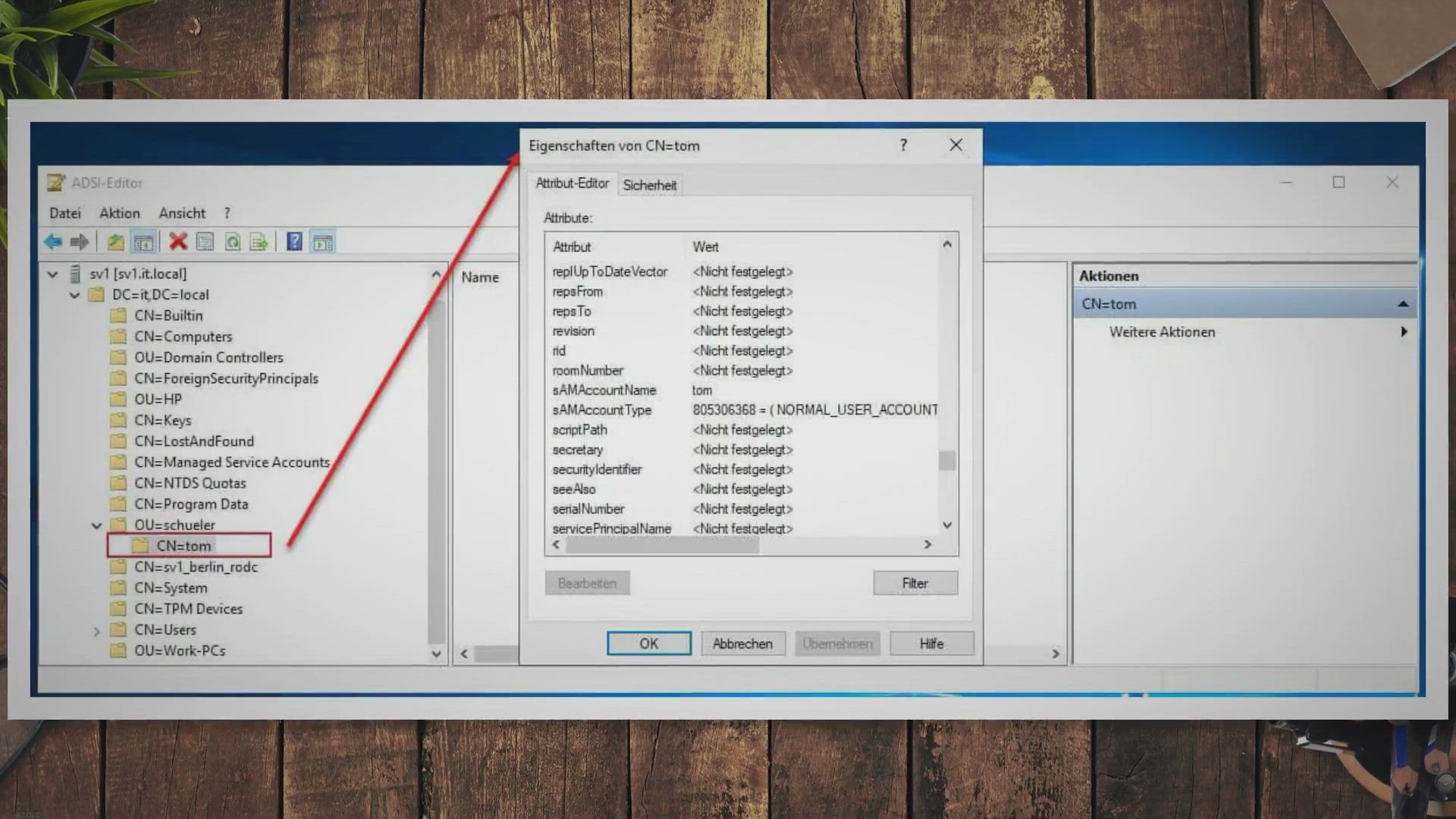Open Weitere Aktionen submenu arrow

1404,331
